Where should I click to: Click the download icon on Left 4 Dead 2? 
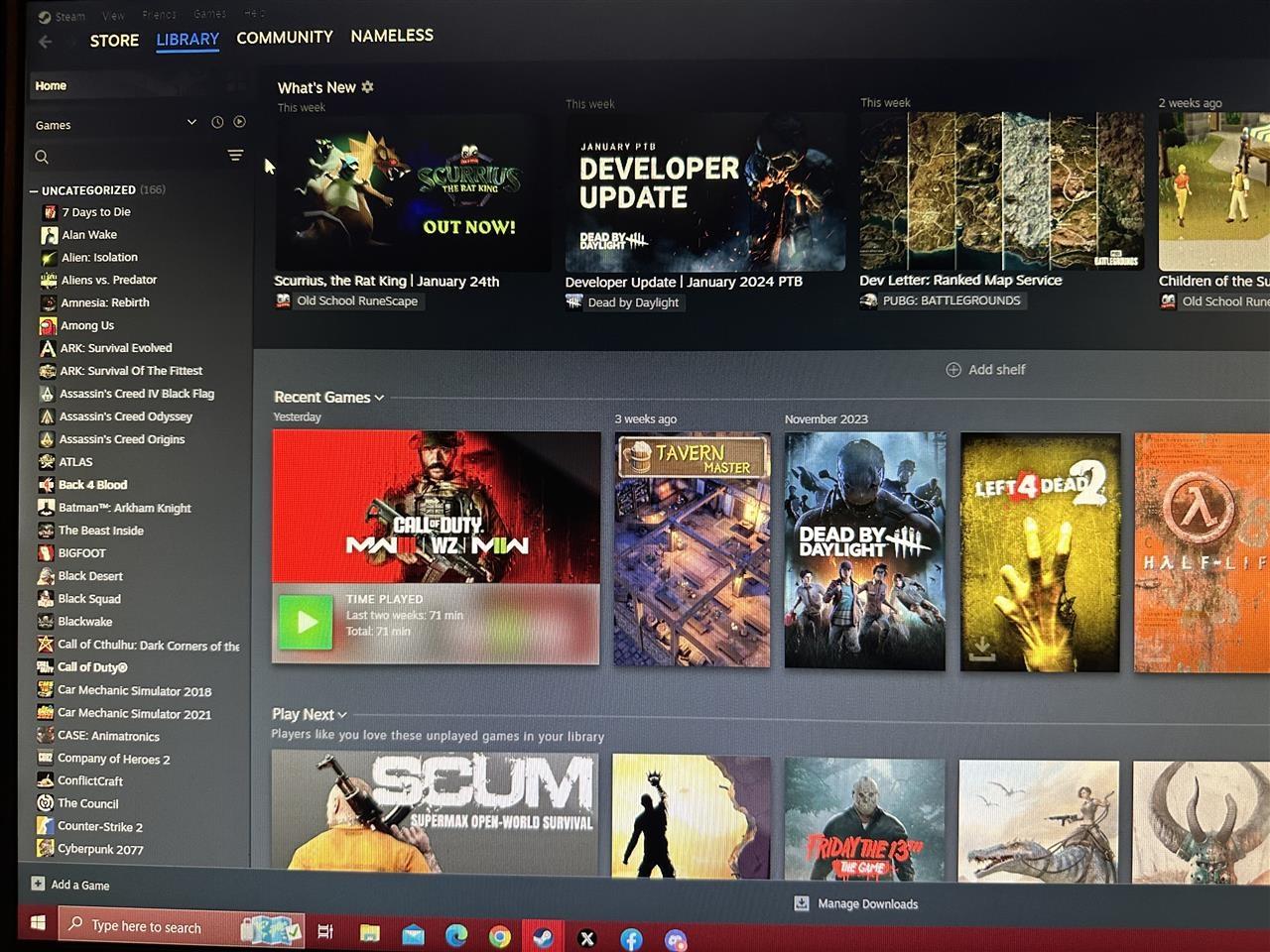click(x=981, y=651)
